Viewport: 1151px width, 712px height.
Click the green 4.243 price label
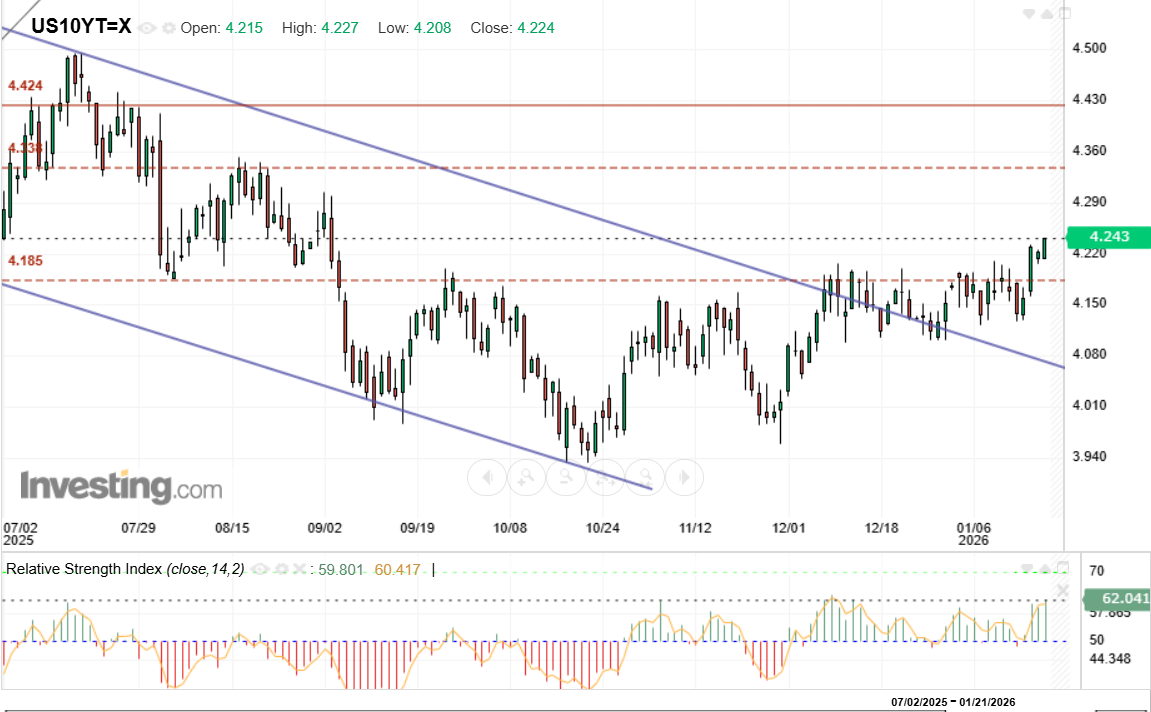1109,237
